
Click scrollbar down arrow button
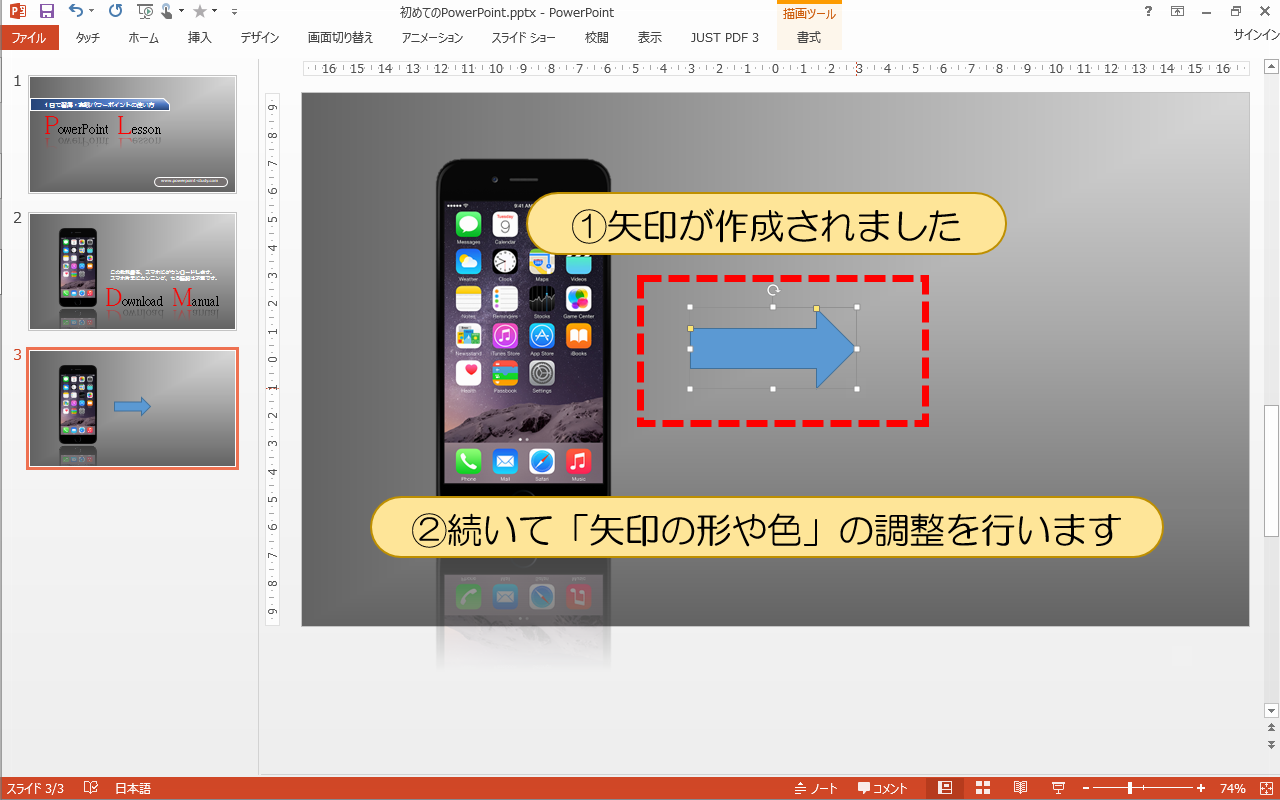coord(1271,710)
